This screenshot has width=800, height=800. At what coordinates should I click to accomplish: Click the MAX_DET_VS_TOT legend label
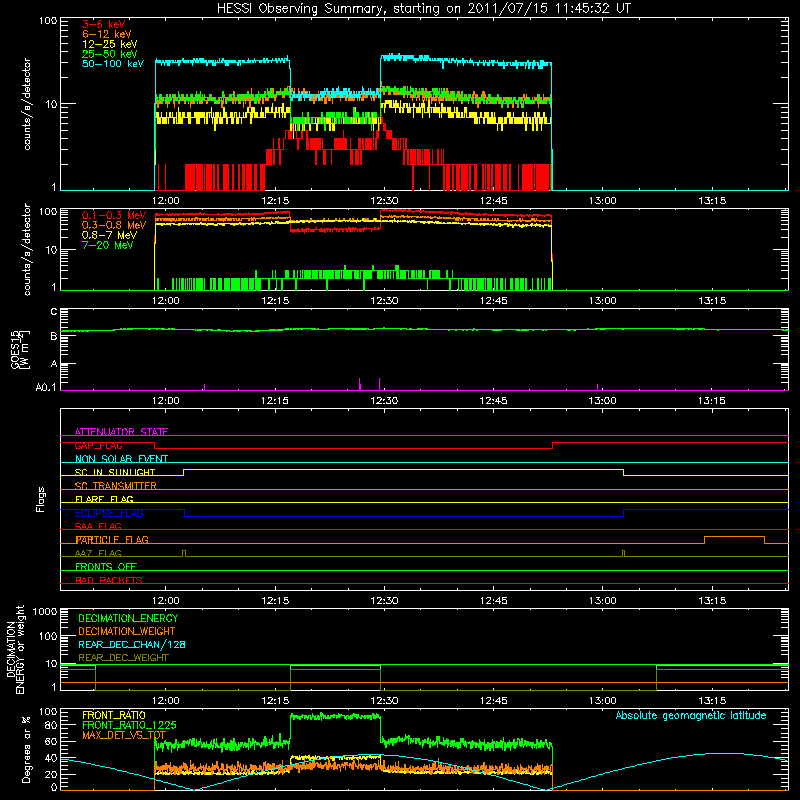coord(124,735)
